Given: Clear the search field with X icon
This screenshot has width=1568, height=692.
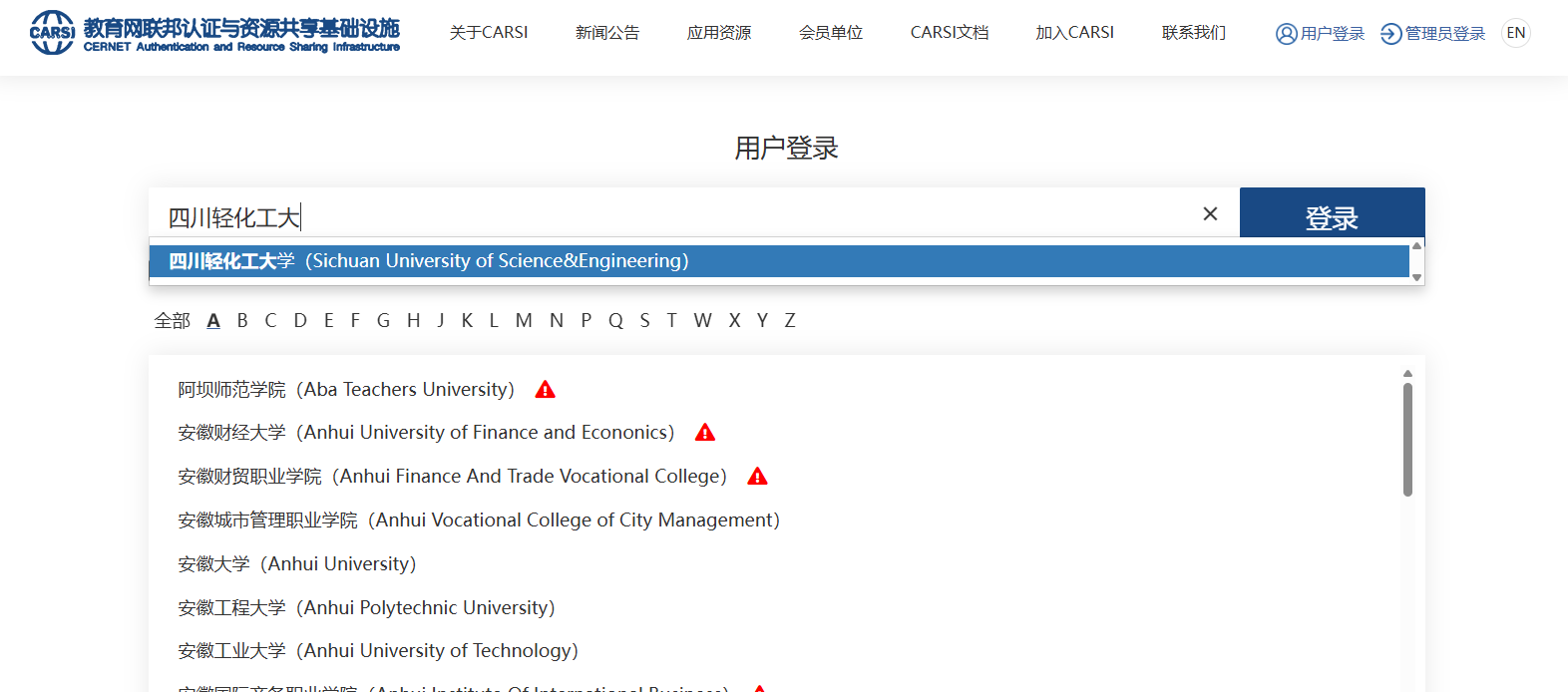Looking at the screenshot, I should (1210, 213).
